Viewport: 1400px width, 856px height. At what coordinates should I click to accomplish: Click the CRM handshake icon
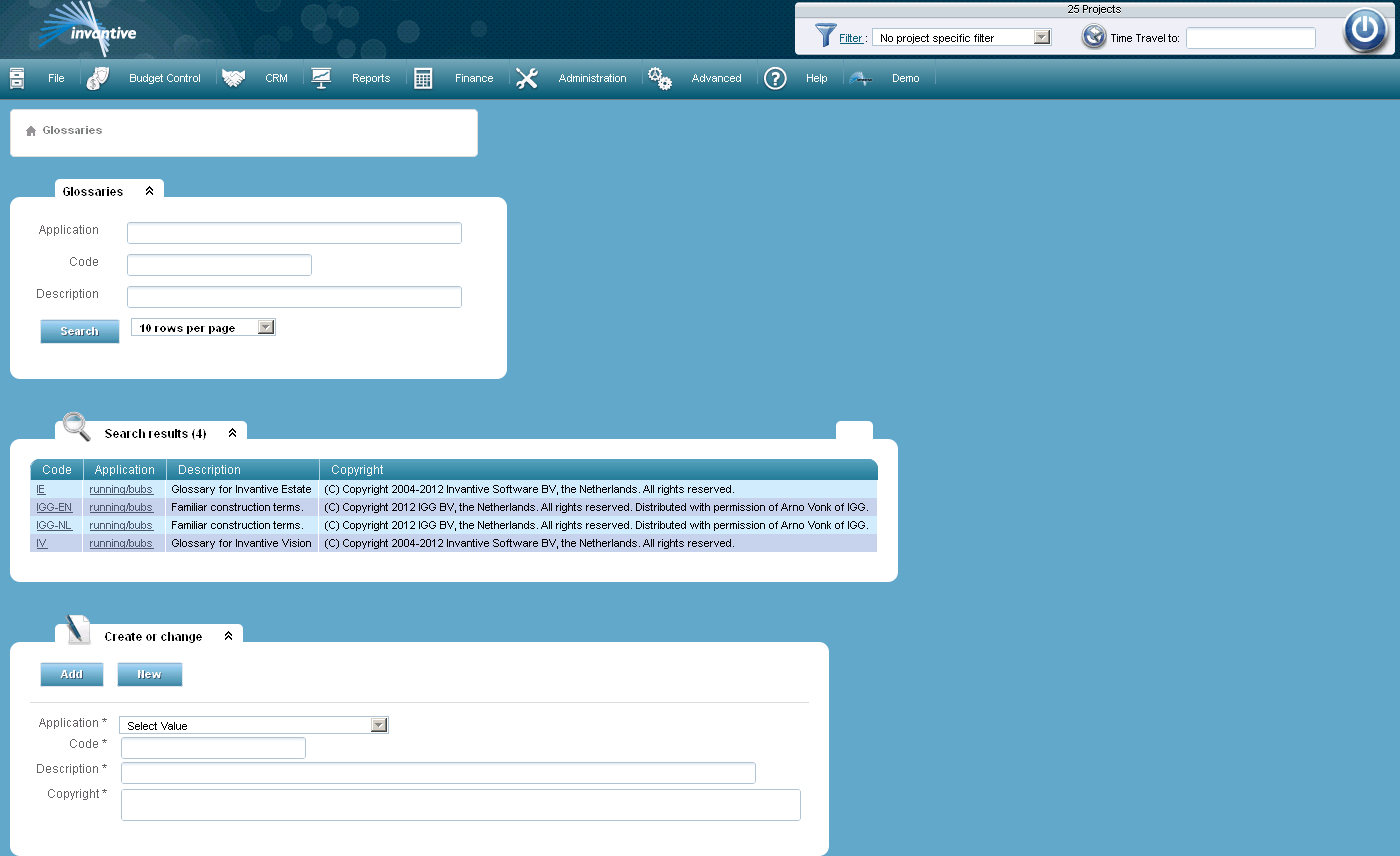(x=234, y=78)
